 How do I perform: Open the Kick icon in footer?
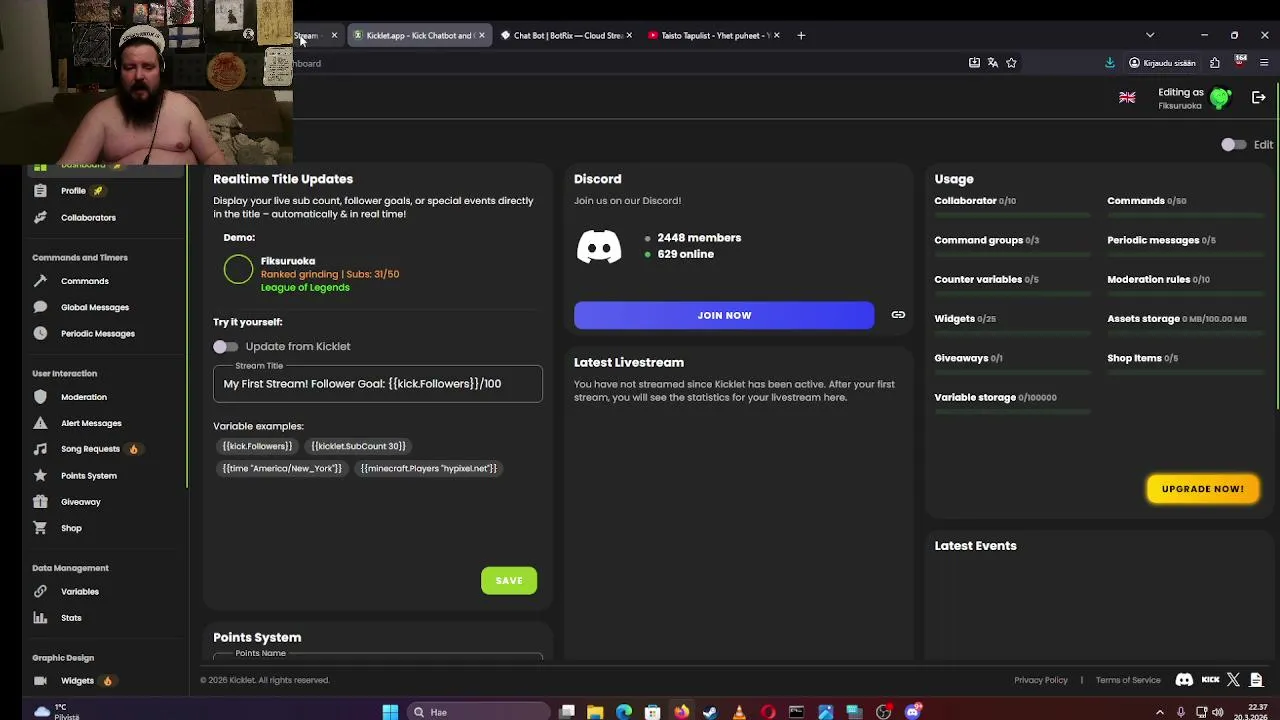click(1210, 680)
